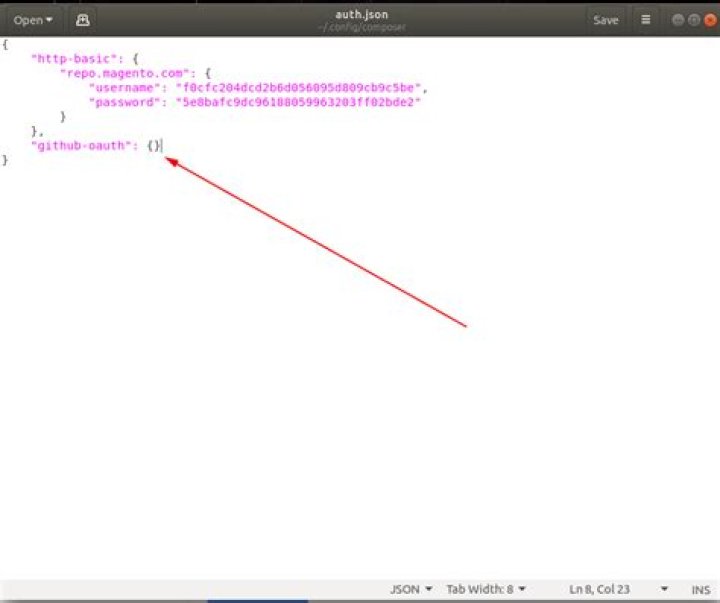Place cursor in empty github-oauth braces

click(x=153, y=146)
